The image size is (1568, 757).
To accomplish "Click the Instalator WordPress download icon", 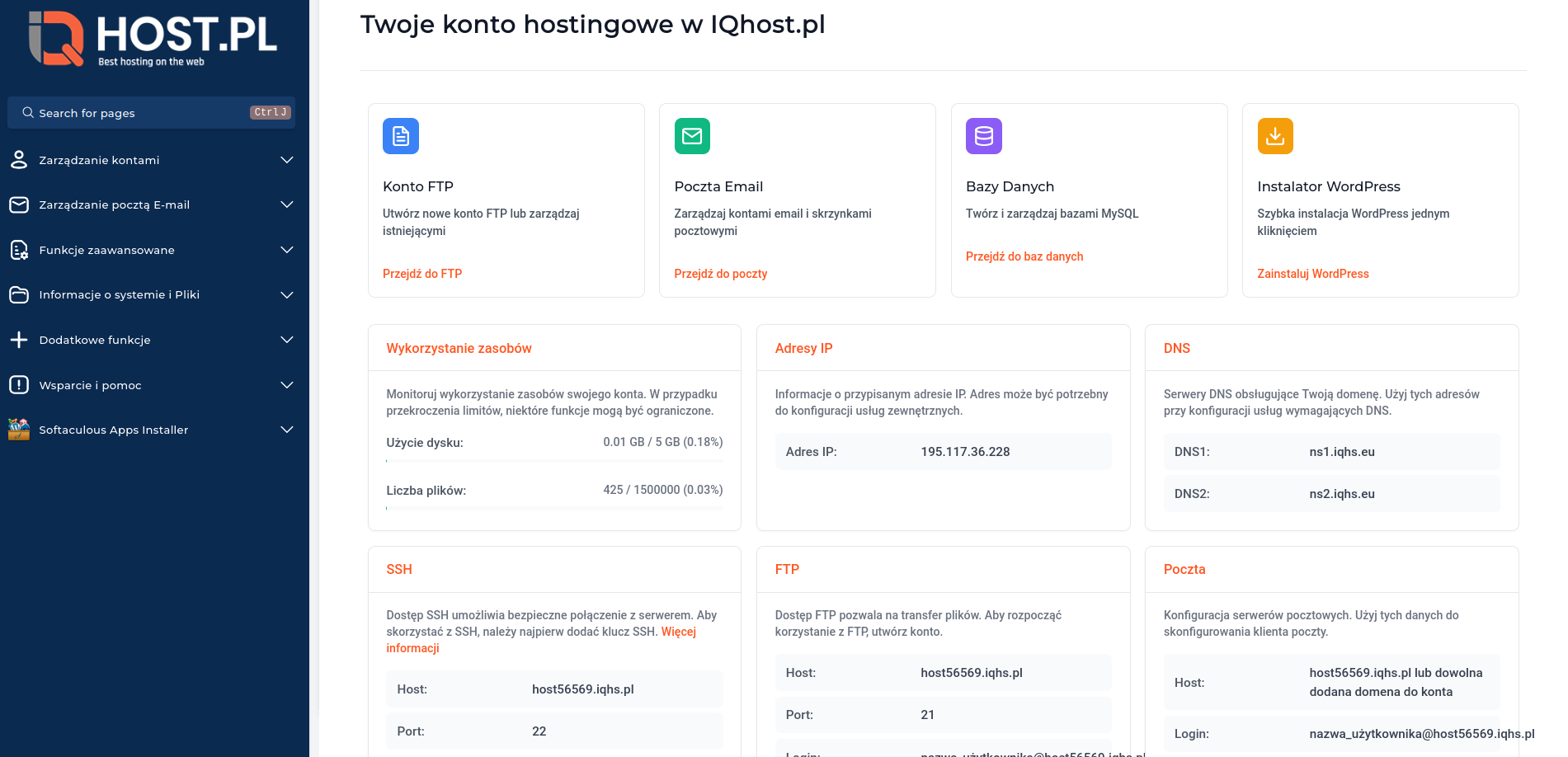I will (1274, 135).
